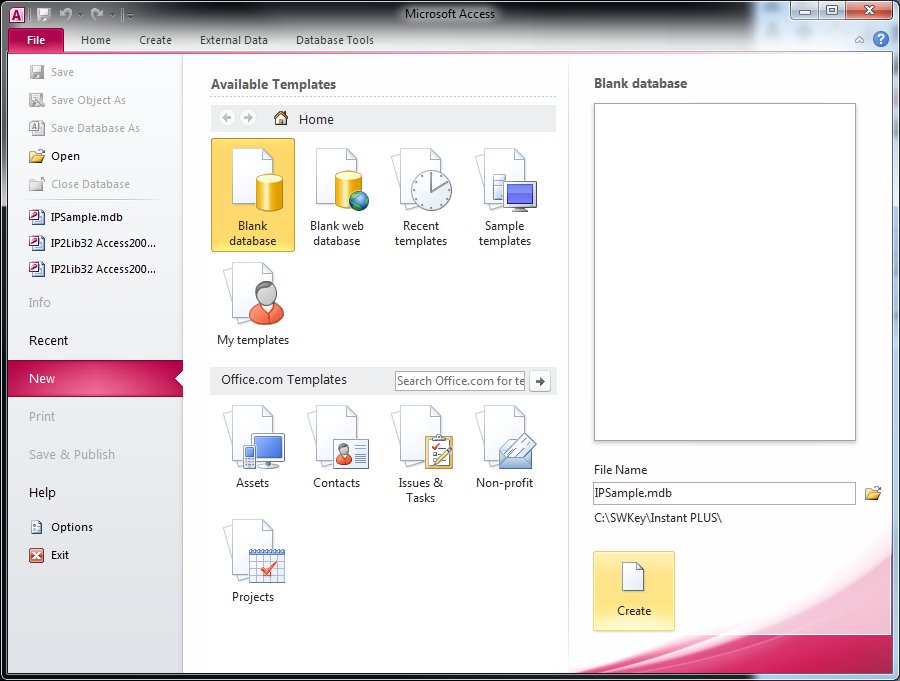Open the Help section in backstage
900x681 pixels.
click(42, 492)
